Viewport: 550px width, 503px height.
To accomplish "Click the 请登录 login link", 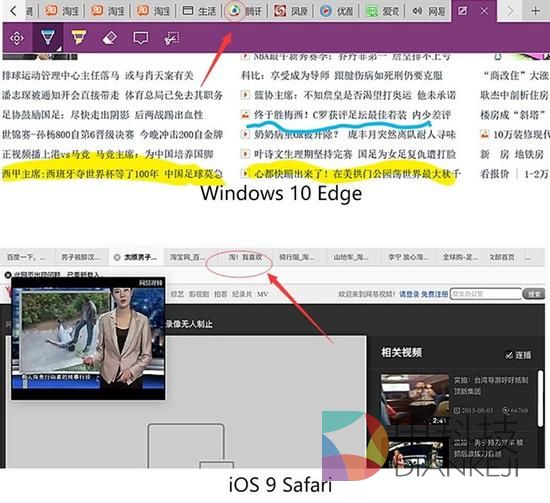I will [x=409, y=294].
